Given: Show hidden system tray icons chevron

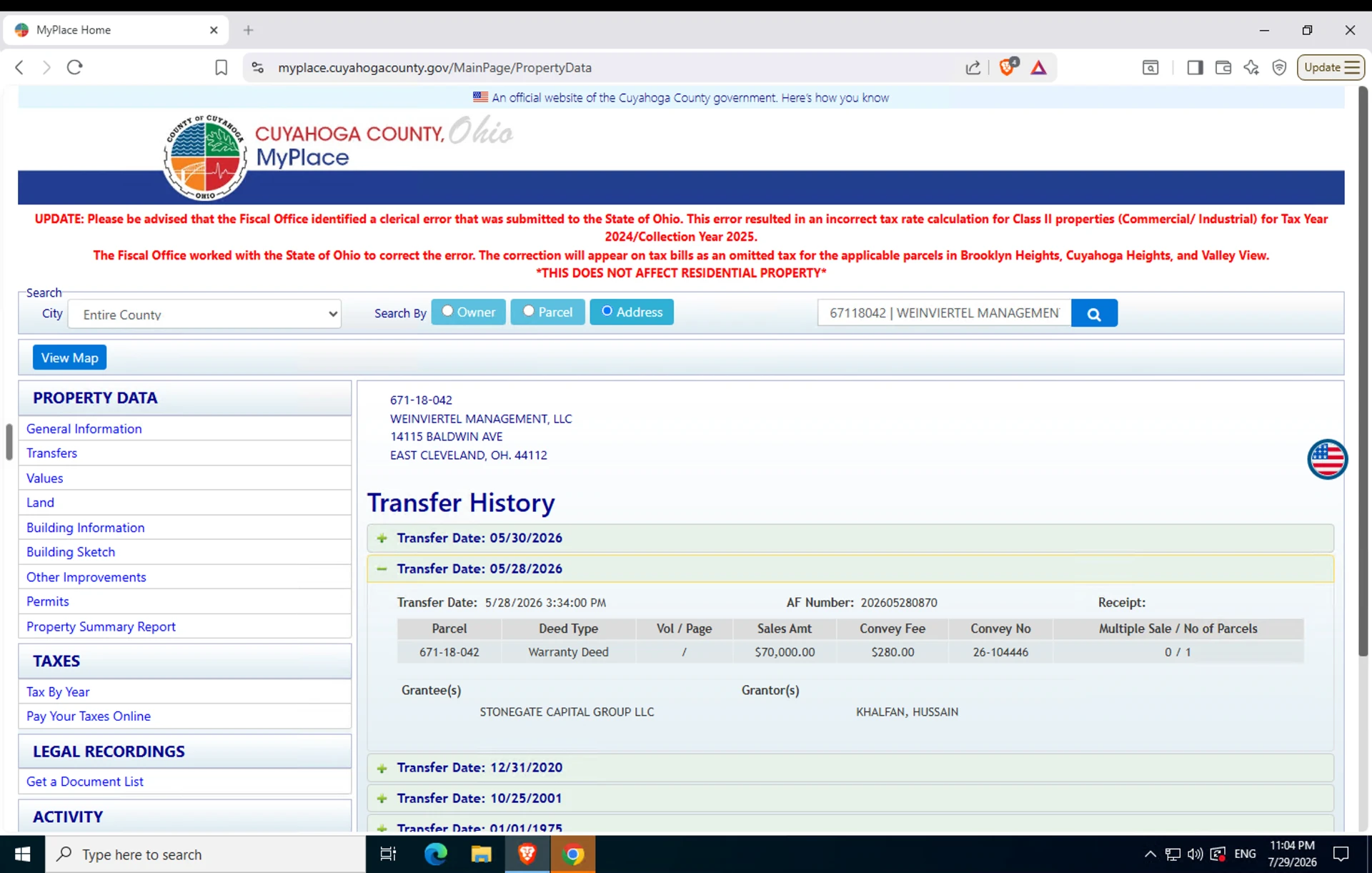Looking at the screenshot, I should click(1150, 854).
